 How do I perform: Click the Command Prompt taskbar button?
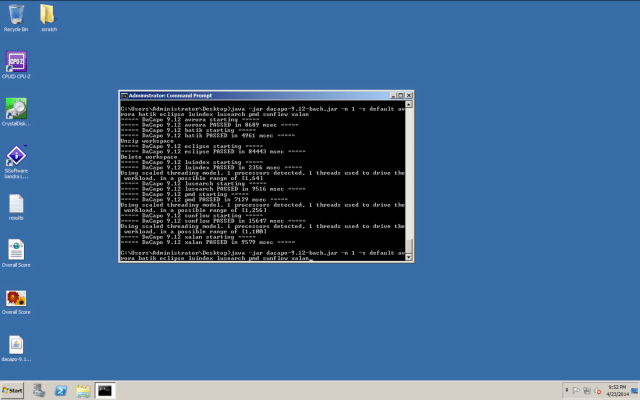[x=105, y=391]
